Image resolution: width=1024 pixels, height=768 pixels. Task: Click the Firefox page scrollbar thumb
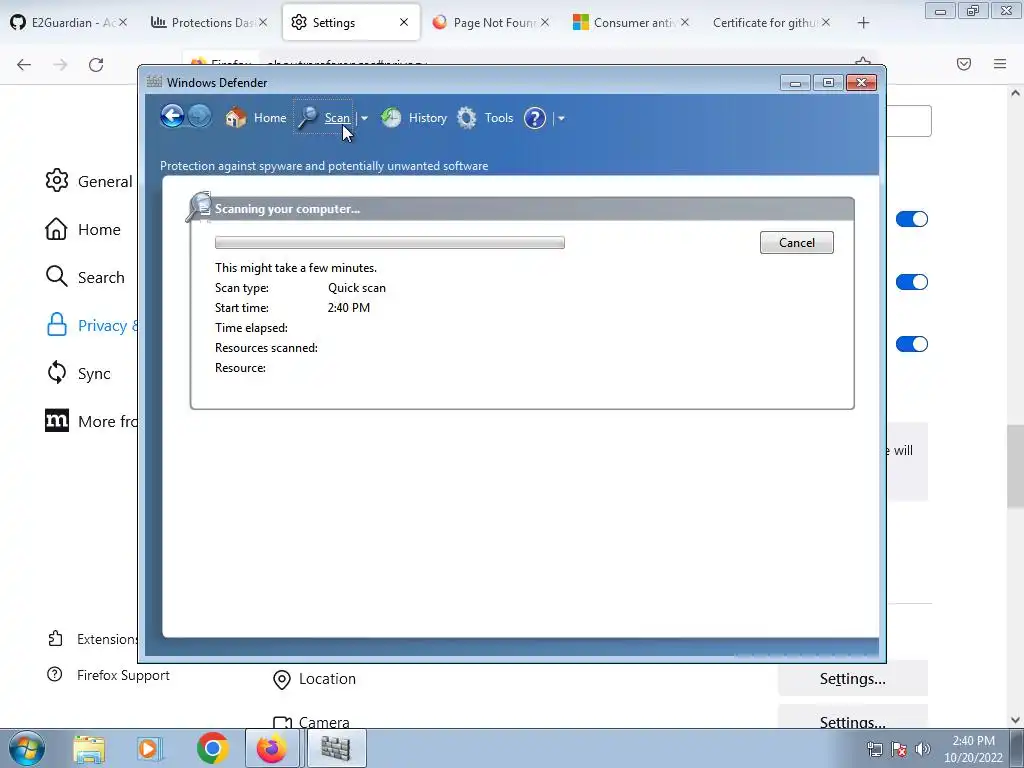click(1015, 466)
